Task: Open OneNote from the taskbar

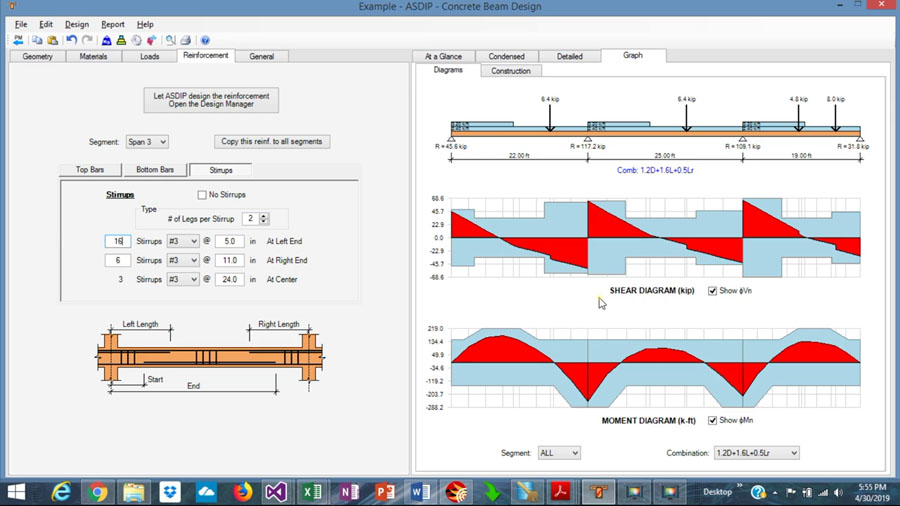Action: coord(348,492)
